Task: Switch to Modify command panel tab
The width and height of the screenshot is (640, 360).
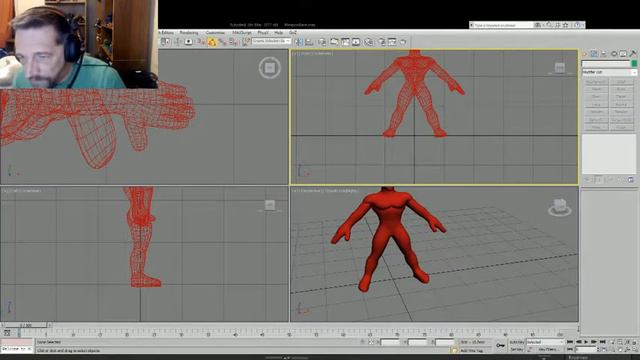Action: (x=594, y=54)
